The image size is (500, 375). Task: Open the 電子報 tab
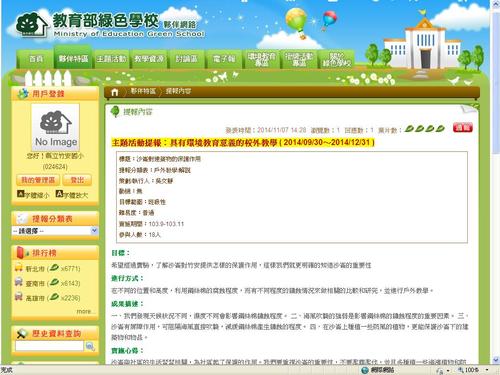click(224, 59)
